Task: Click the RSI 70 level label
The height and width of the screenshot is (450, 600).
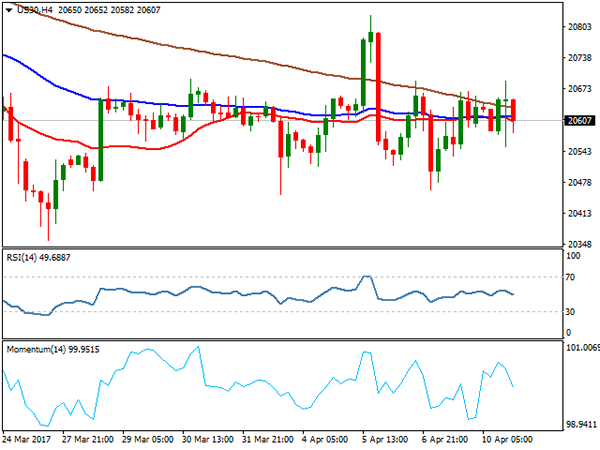Action: coord(570,277)
